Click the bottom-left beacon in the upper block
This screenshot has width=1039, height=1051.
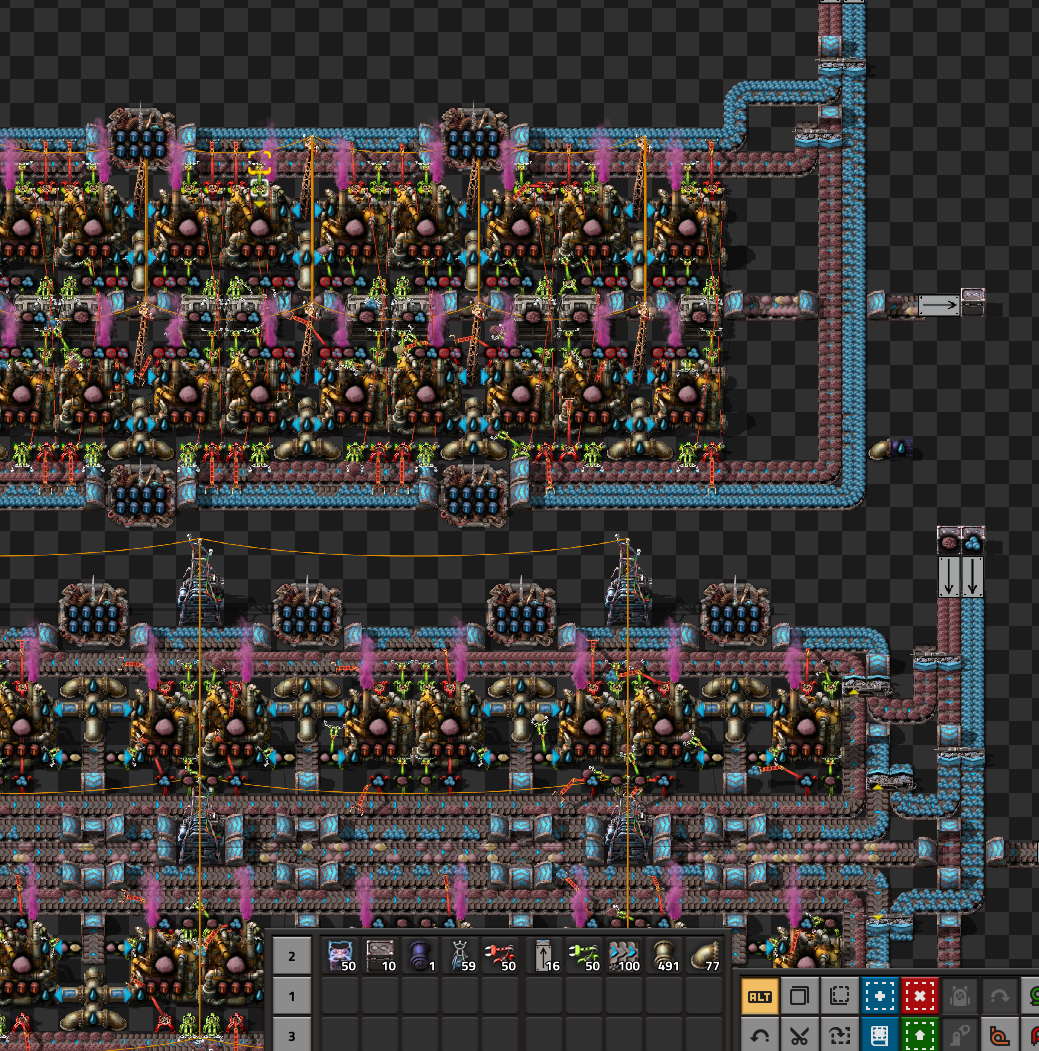(x=141, y=495)
